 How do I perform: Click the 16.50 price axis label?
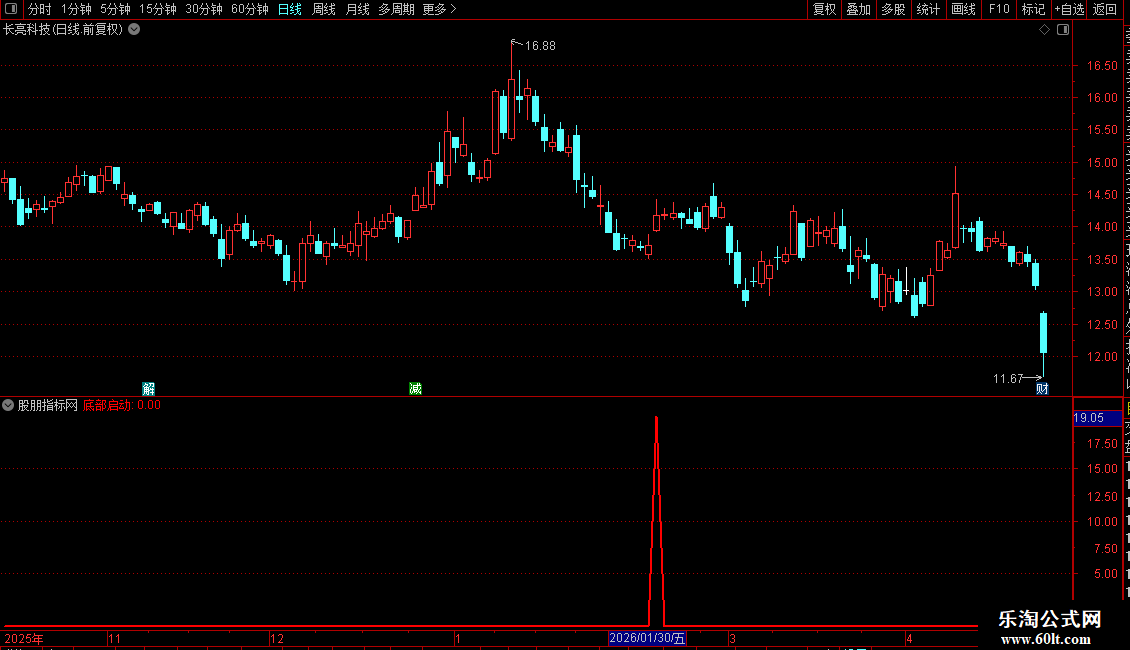coord(1102,66)
